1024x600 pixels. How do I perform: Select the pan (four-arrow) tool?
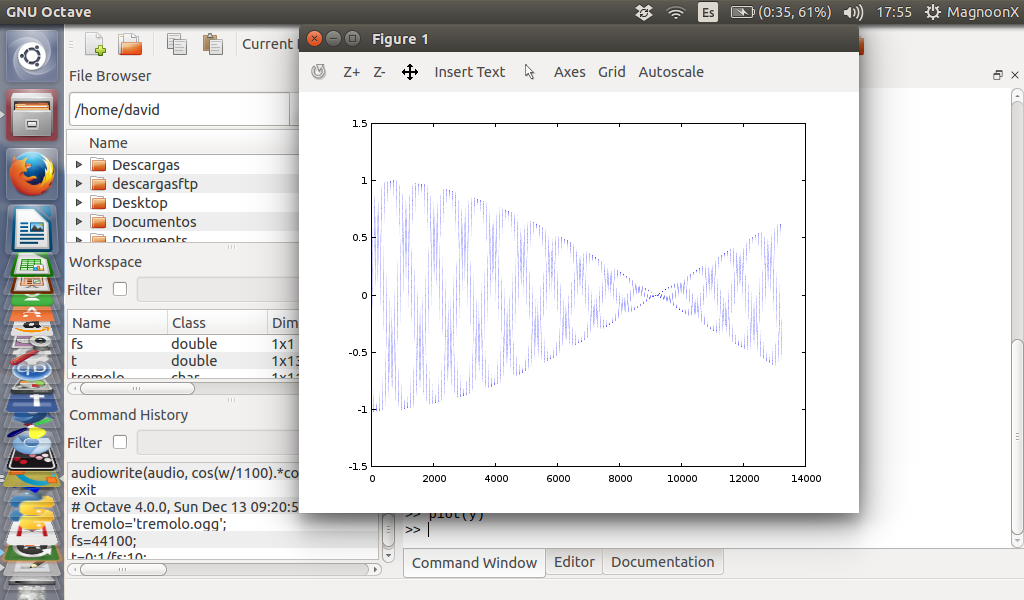click(409, 72)
